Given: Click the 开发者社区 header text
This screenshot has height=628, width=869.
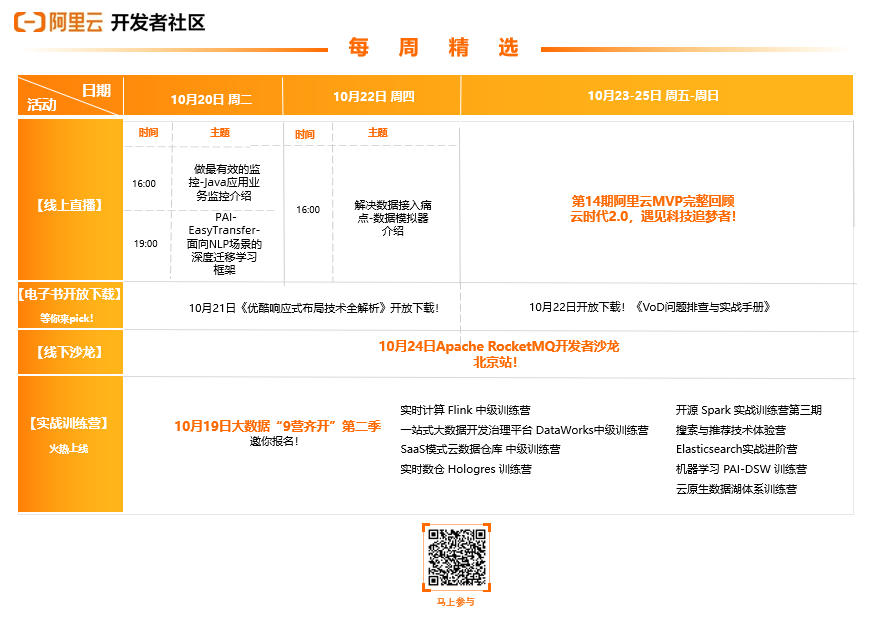Looking at the screenshot, I should tap(158, 23).
